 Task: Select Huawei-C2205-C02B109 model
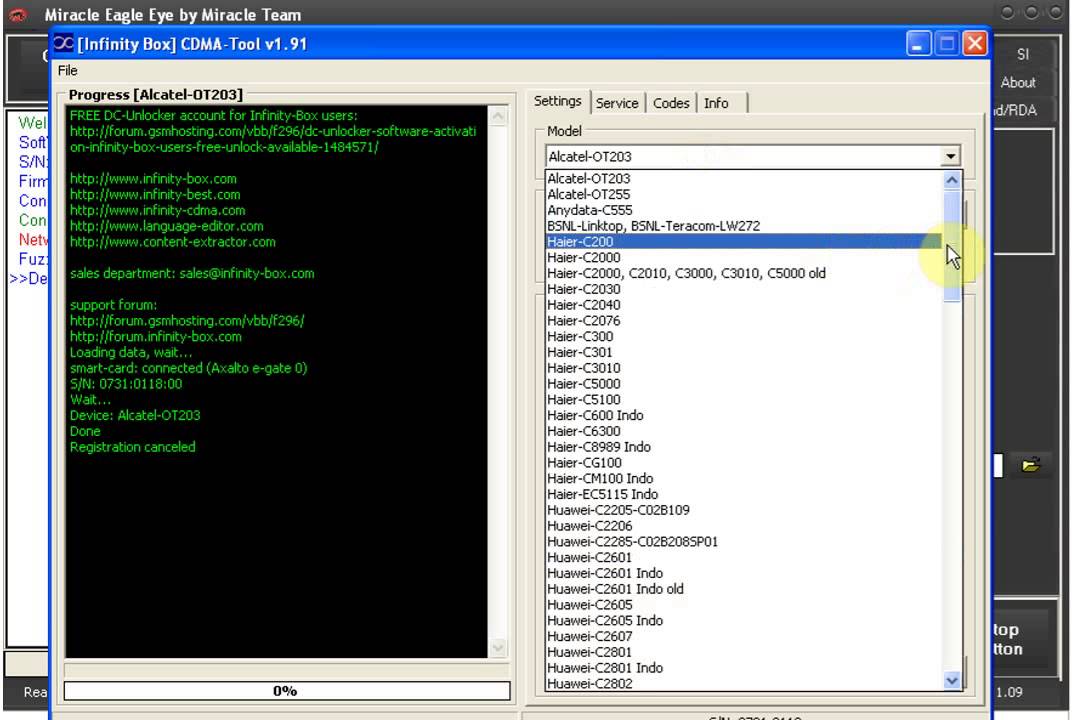[743, 510]
